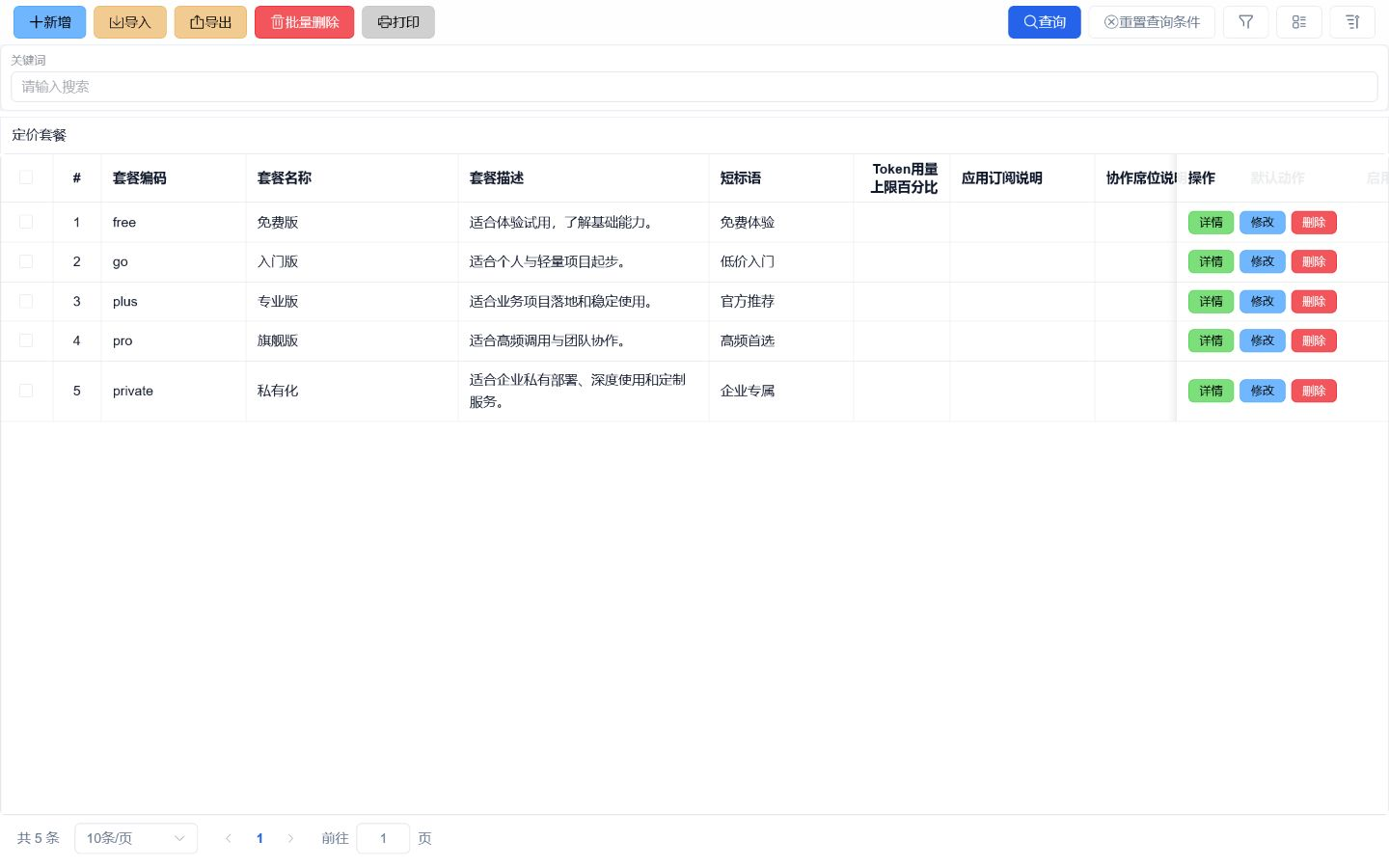Add a new pricing plan with 新增
The height and width of the screenshot is (868, 1389).
49,22
